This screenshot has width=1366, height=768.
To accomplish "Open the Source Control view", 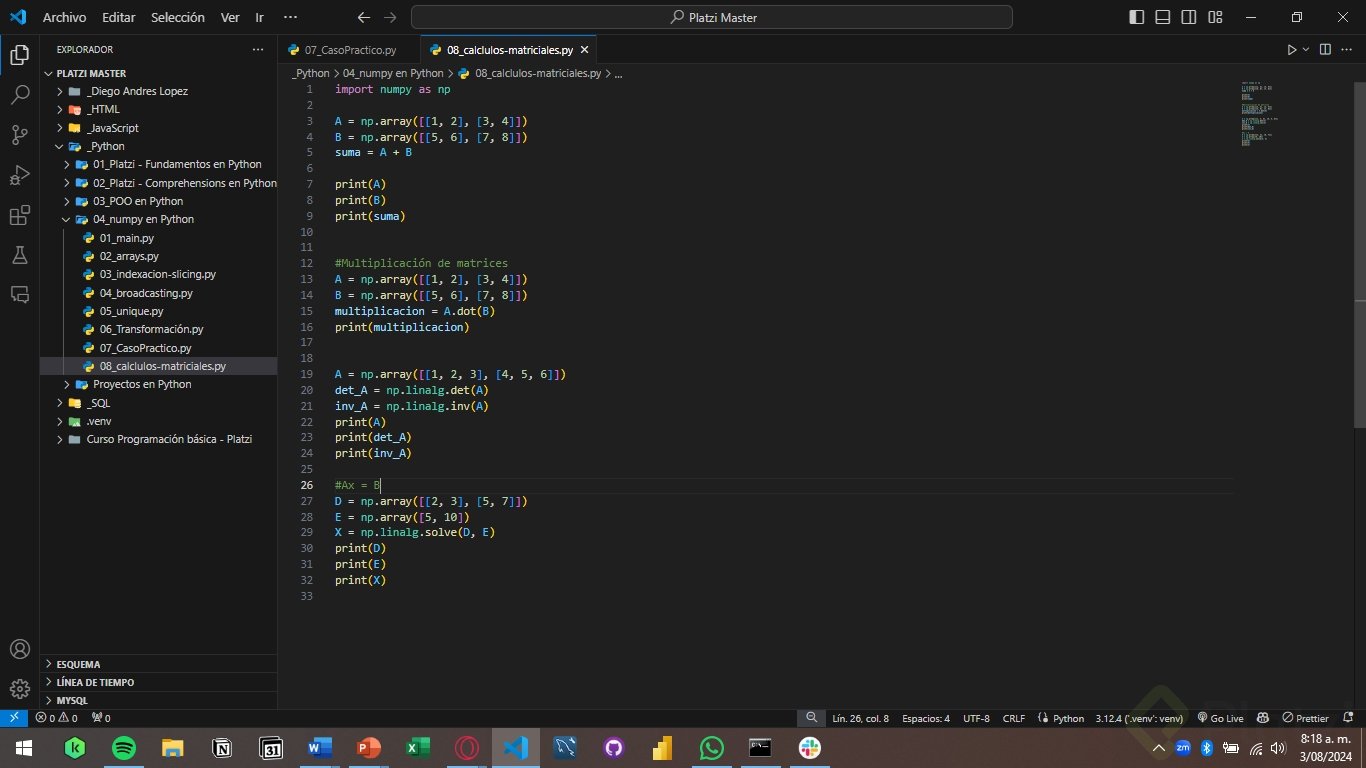I will point(19,135).
